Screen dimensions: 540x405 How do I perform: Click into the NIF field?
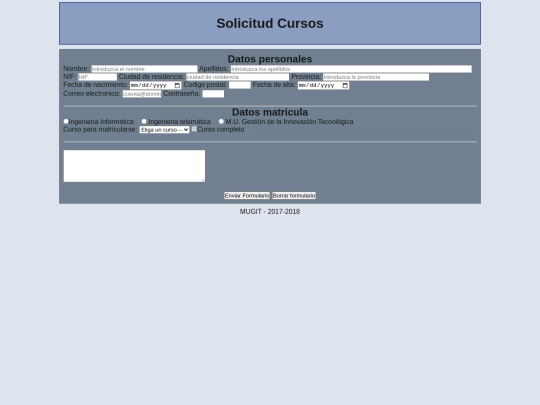click(97, 77)
